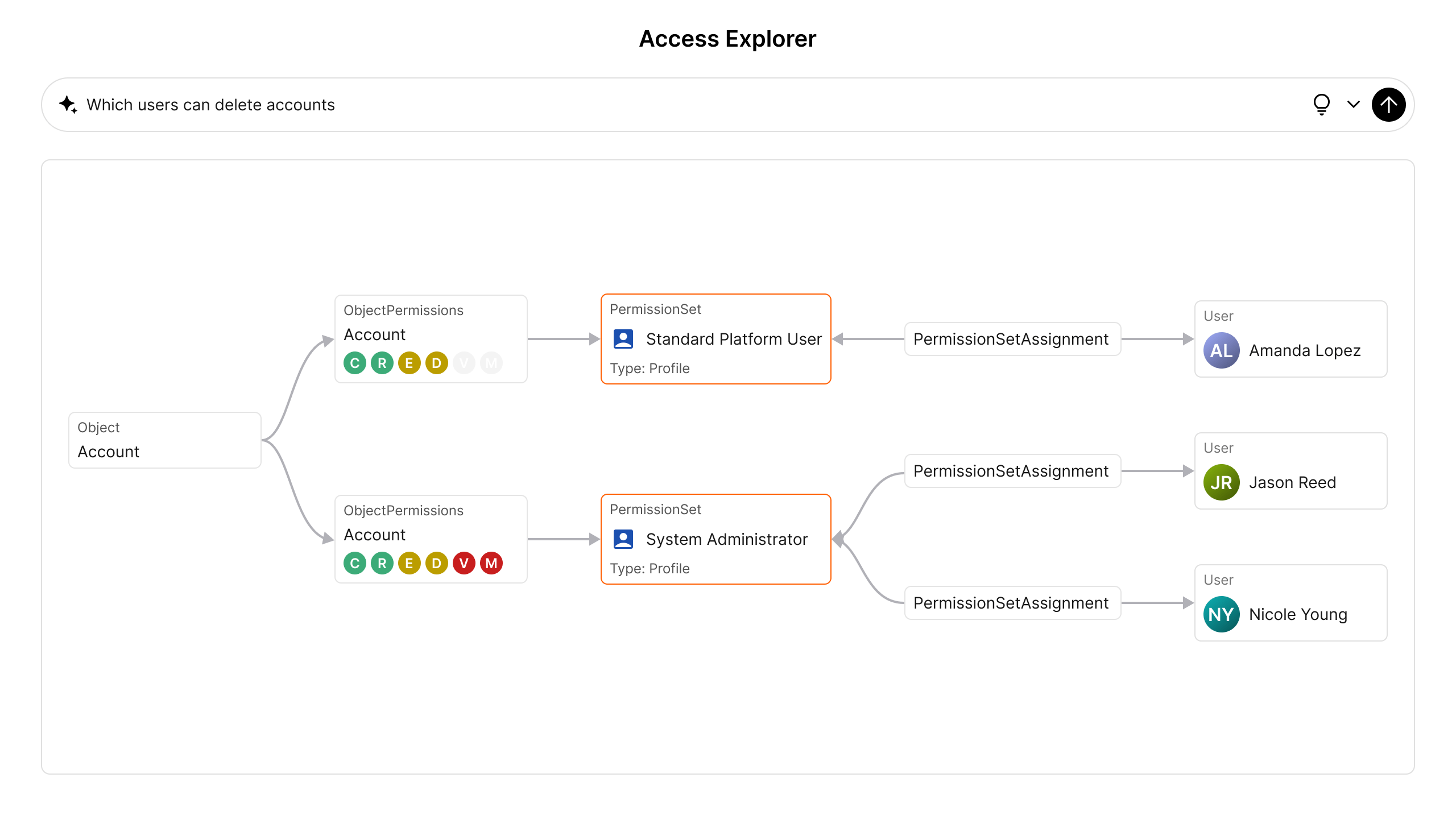Click the faded V badge in the top ObjectPermissions node
1456x819 pixels.
coord(464,363)
